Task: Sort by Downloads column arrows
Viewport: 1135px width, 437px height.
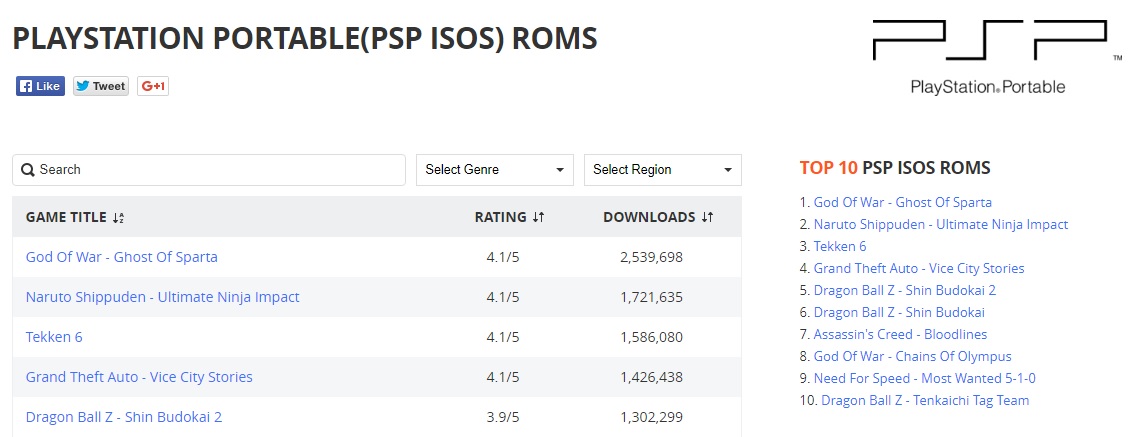Action: pyautogui.click(x=707, y=218)
